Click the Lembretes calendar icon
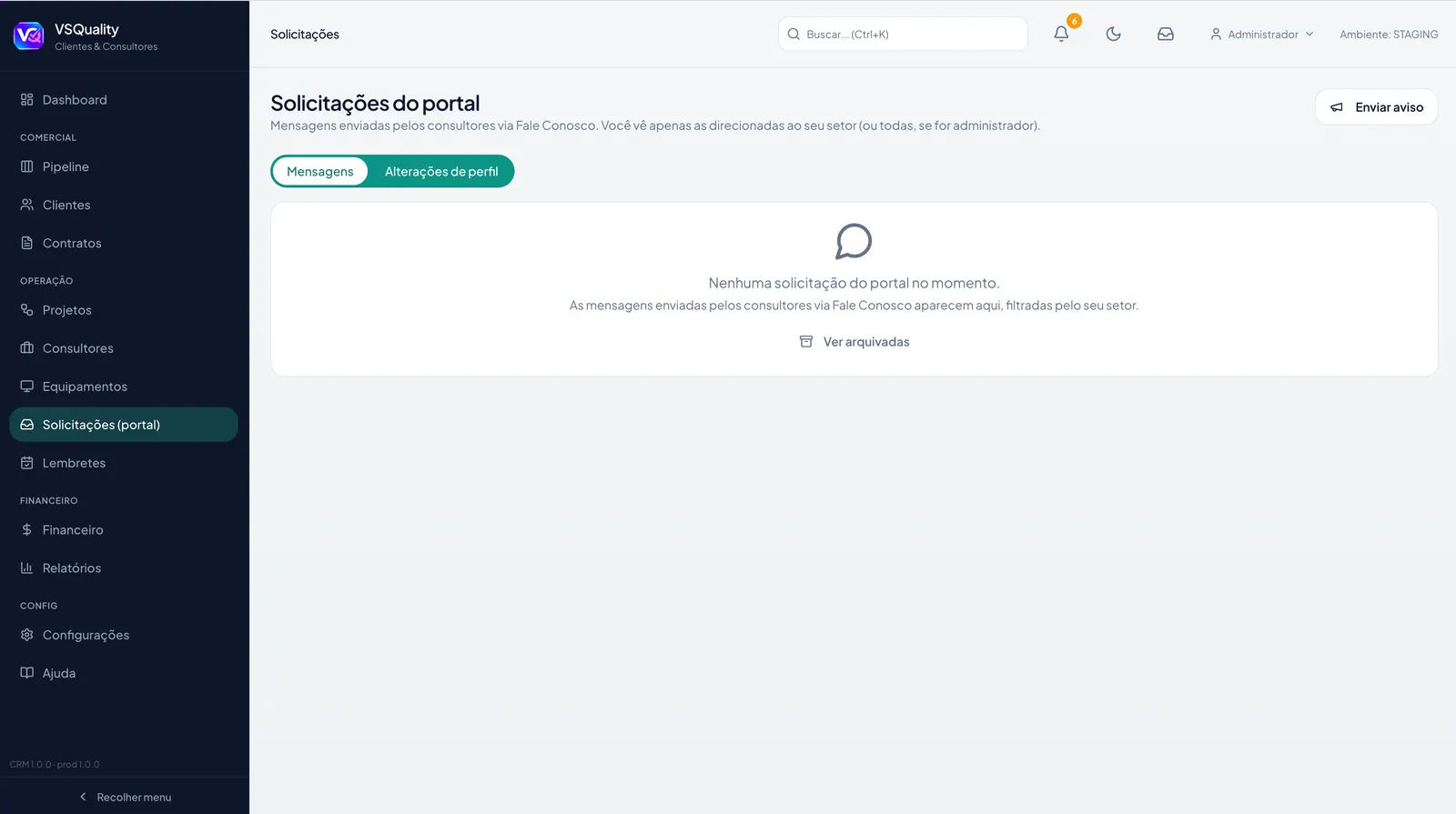This screenshot has height=814, width=1456. click(27, 463)
